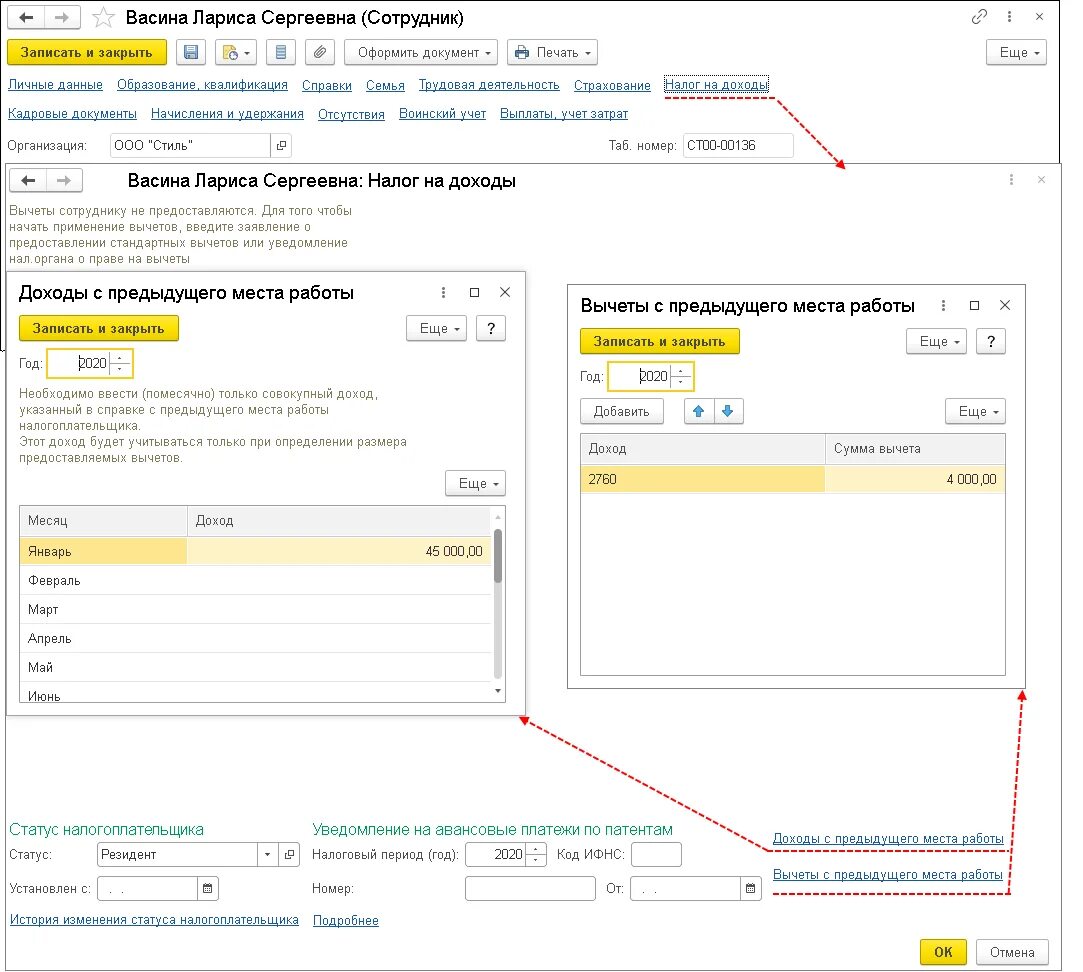The width and height of the screenshot is (1083, 972).
Task: Open the Кадровые документы link
Action: click(x=73, y=114)
